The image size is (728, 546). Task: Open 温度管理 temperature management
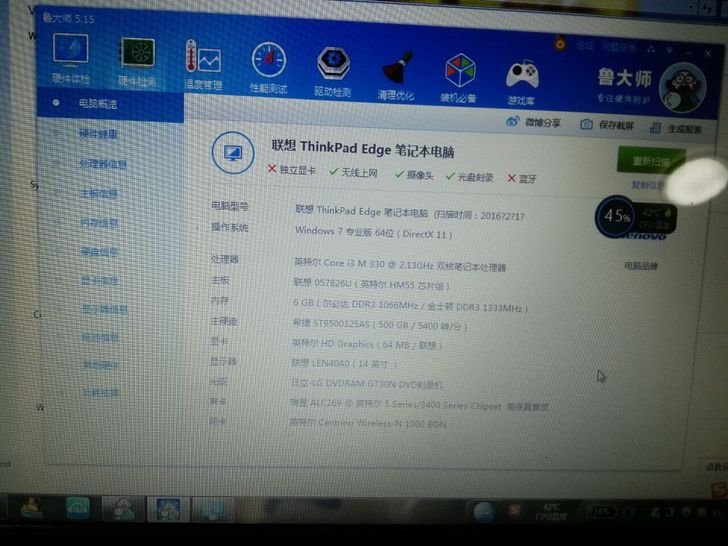click(x=203, y=65)
